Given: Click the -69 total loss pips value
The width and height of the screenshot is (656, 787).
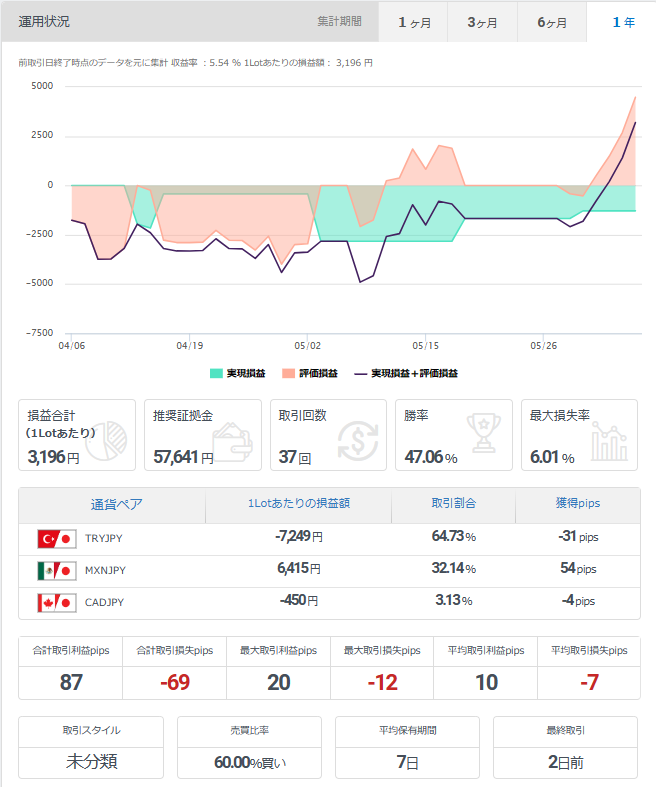Looking at the screenshot, I should coord(175,683).
